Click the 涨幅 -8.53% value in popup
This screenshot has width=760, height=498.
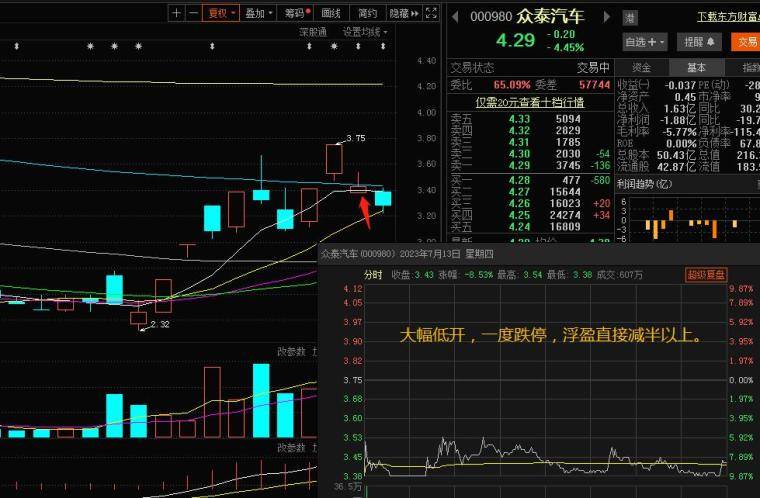pos(478,275)
